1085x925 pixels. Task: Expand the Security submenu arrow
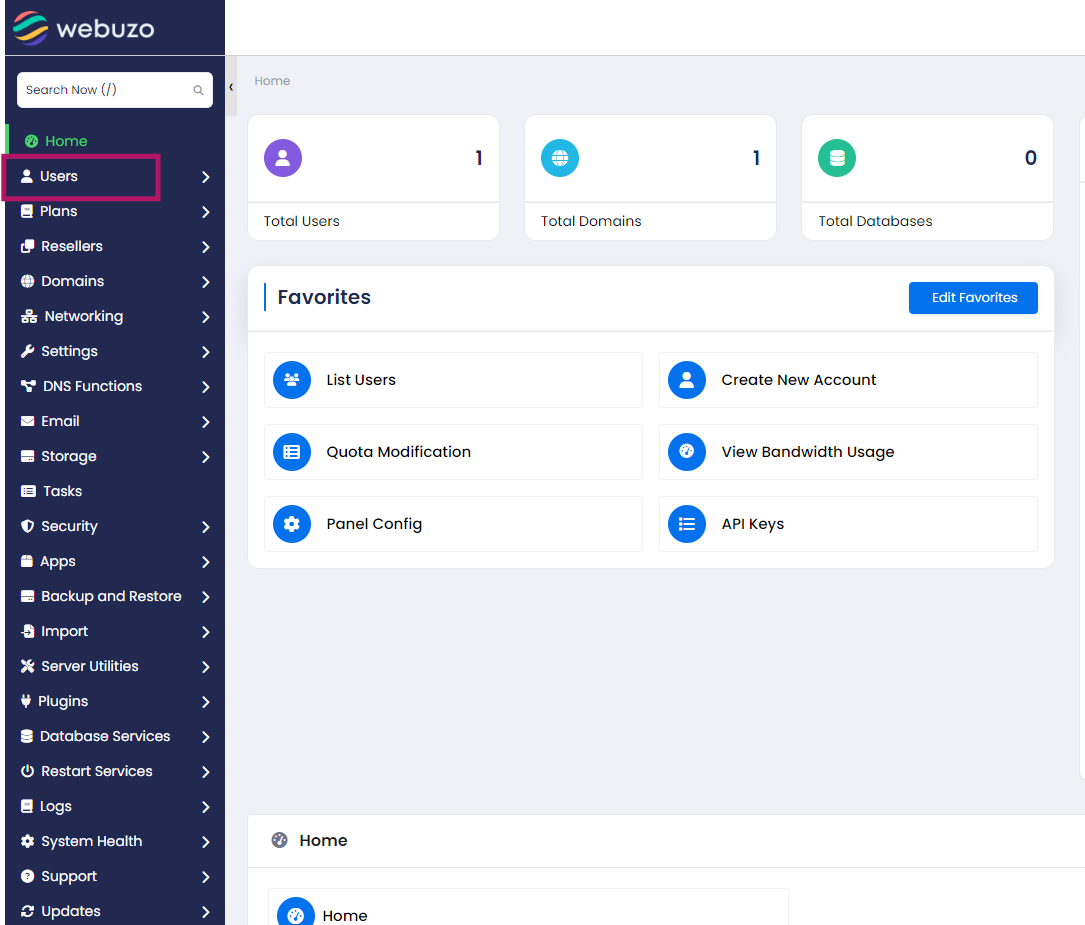(205, 527)
